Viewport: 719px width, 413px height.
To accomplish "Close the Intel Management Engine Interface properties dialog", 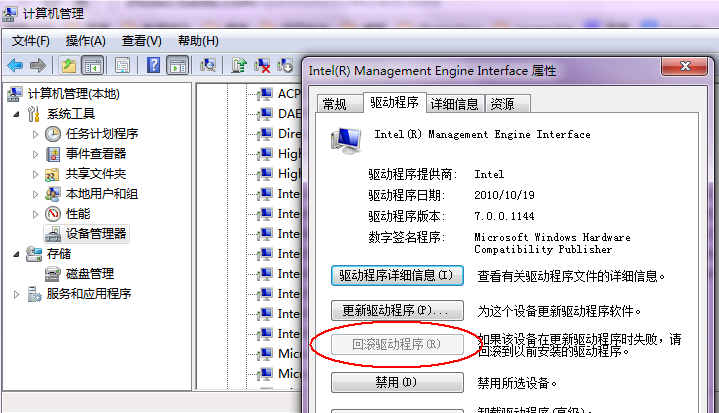I will 685,66.
